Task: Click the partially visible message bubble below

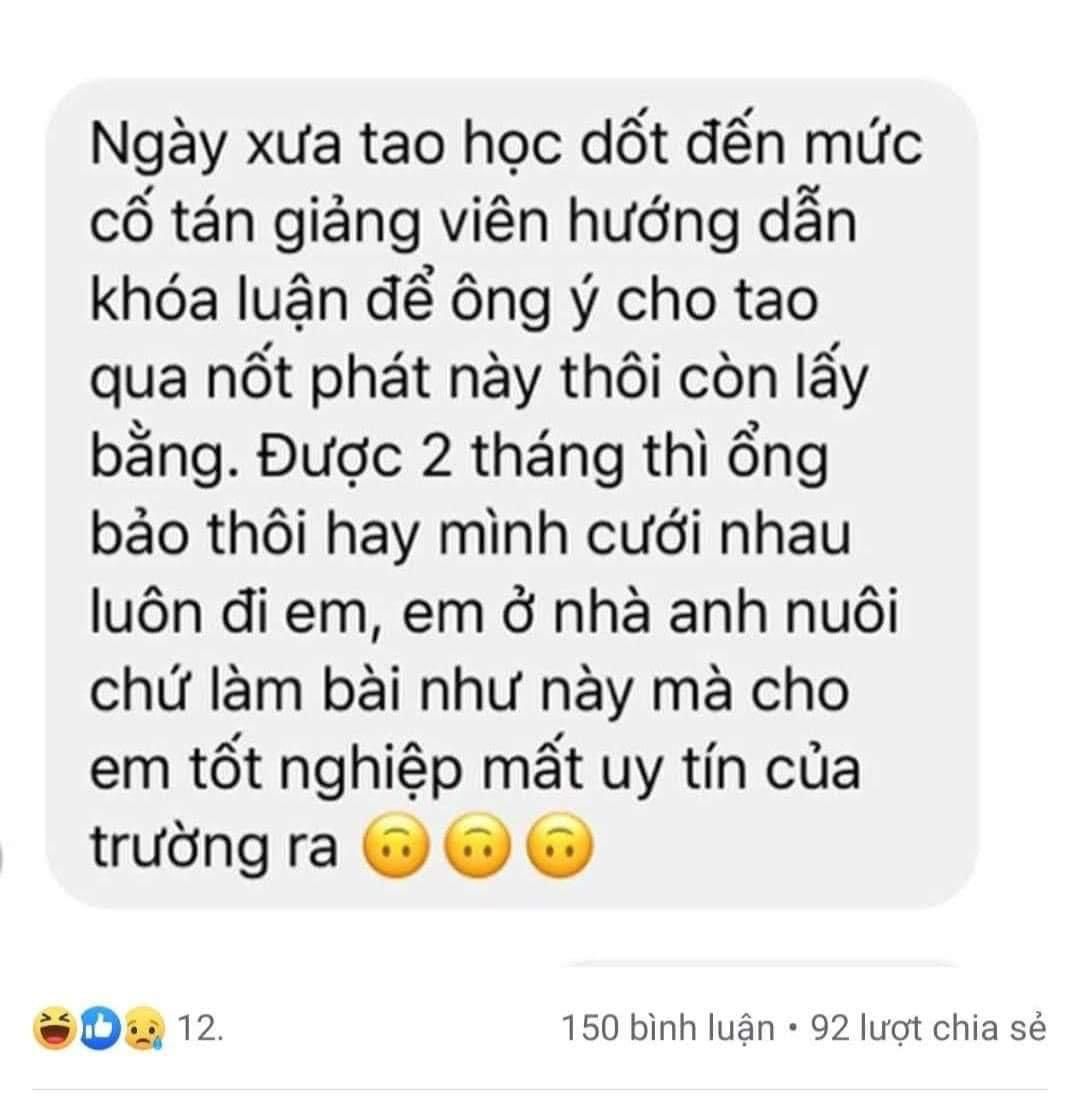Action: click(760, 964)
